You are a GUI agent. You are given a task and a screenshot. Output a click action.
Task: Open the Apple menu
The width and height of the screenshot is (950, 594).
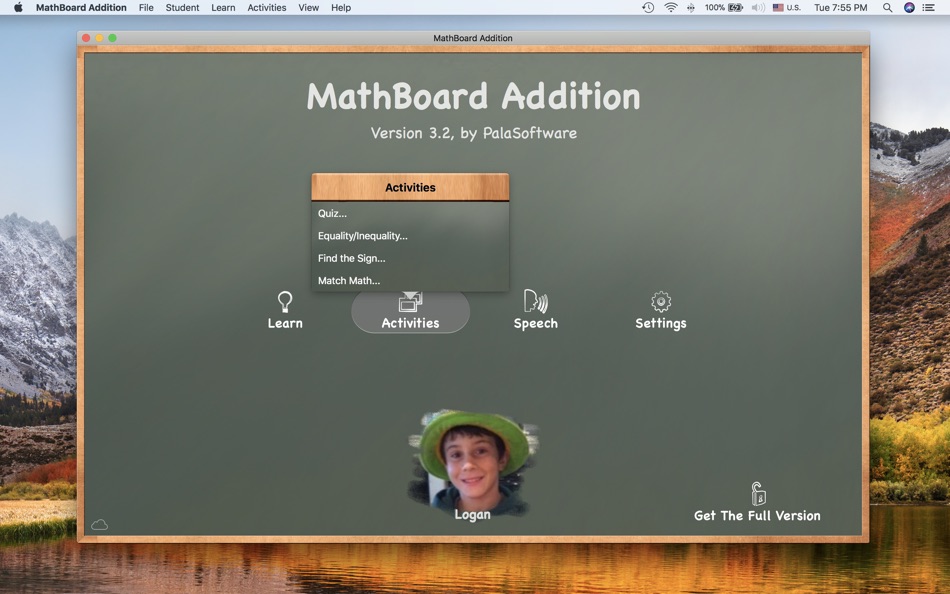(x=18, y=8)
